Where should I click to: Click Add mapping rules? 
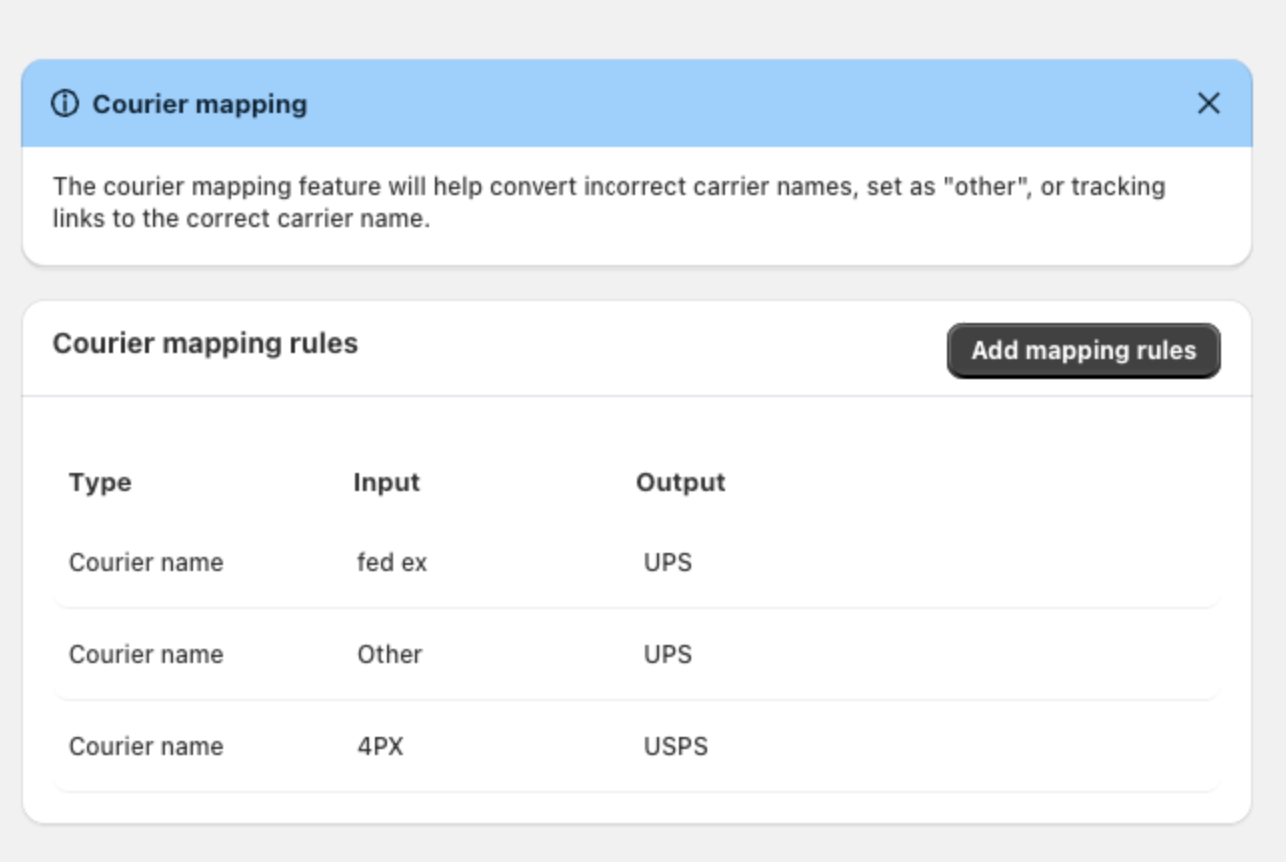click(x=1082, y=351)
